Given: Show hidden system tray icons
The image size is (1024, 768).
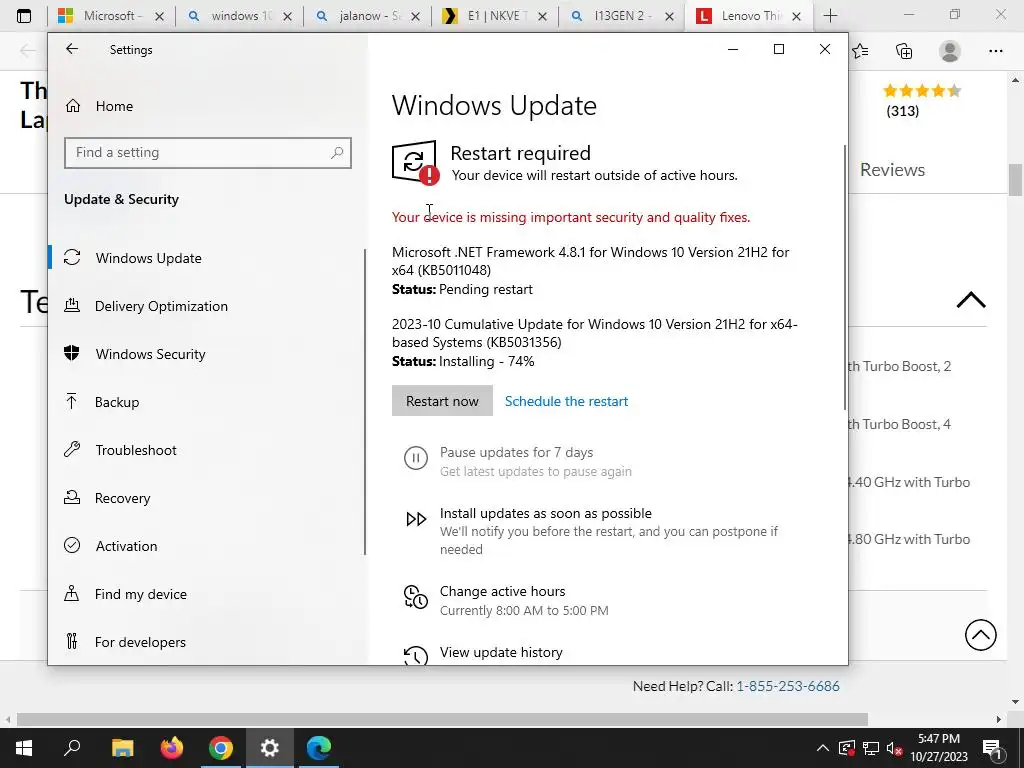Looking at the screenshot, I should coord(822,748).
